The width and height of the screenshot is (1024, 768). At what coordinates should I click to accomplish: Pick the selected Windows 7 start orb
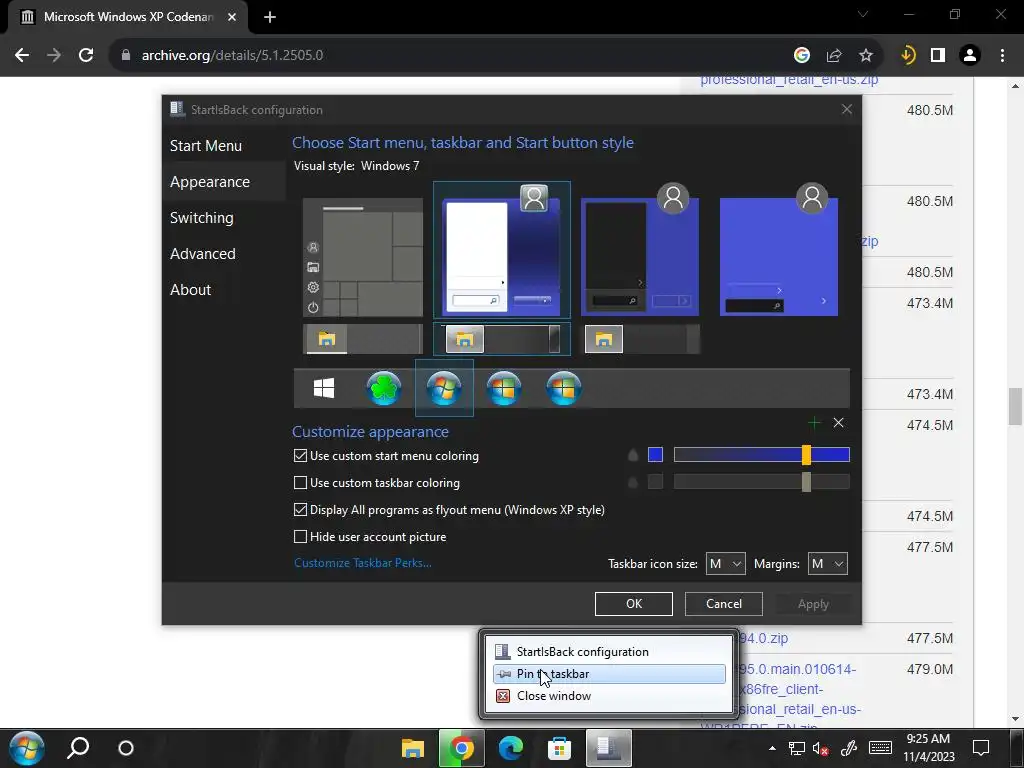pos(444,388)
